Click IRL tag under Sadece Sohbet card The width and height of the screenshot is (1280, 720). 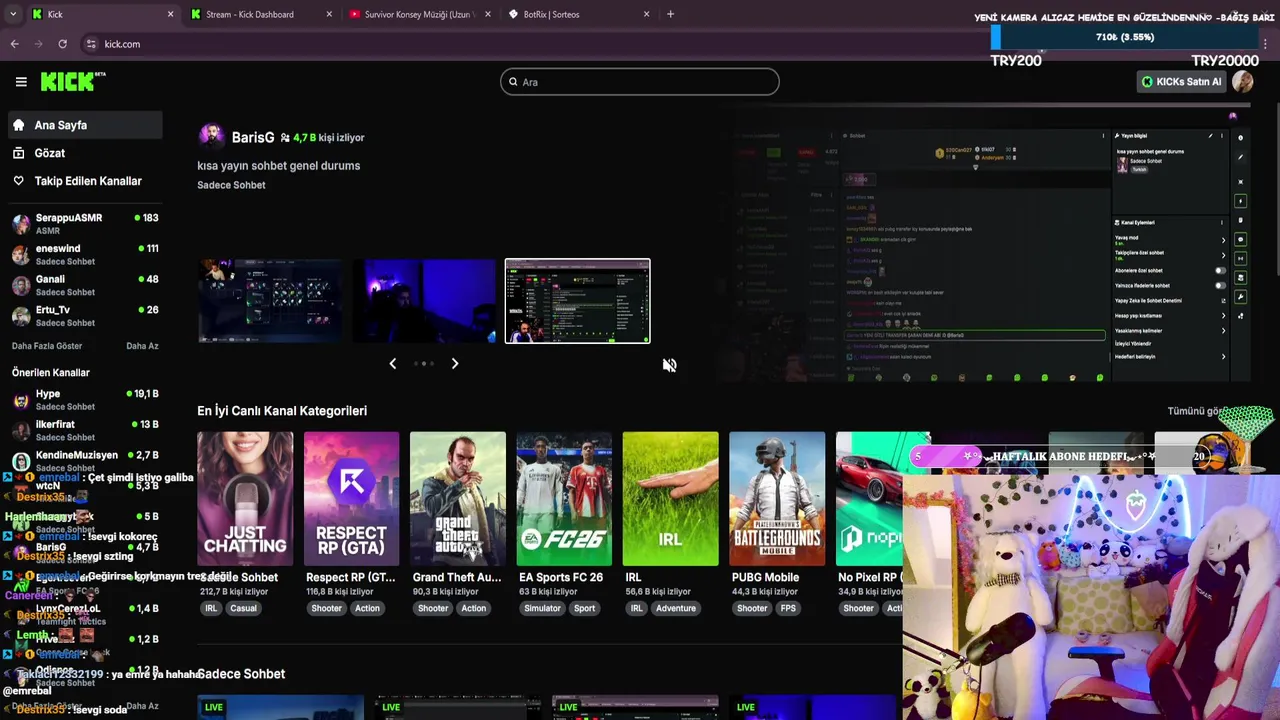[211, 608]
